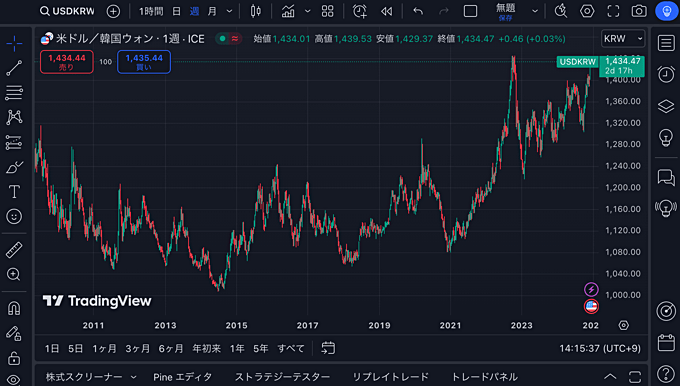Open the alerts panel clock icon

(x=667, y=74)
